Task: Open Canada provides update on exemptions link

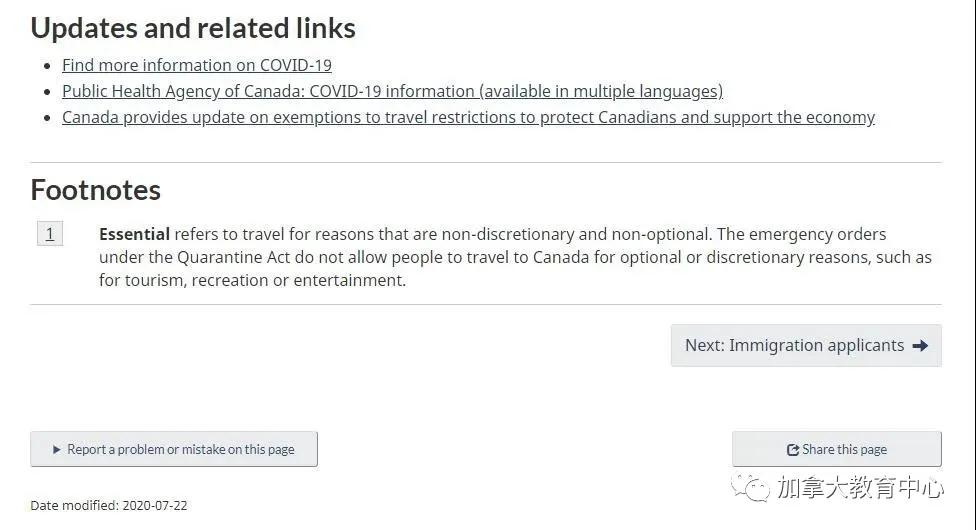Action: click(x=468, y=118)
